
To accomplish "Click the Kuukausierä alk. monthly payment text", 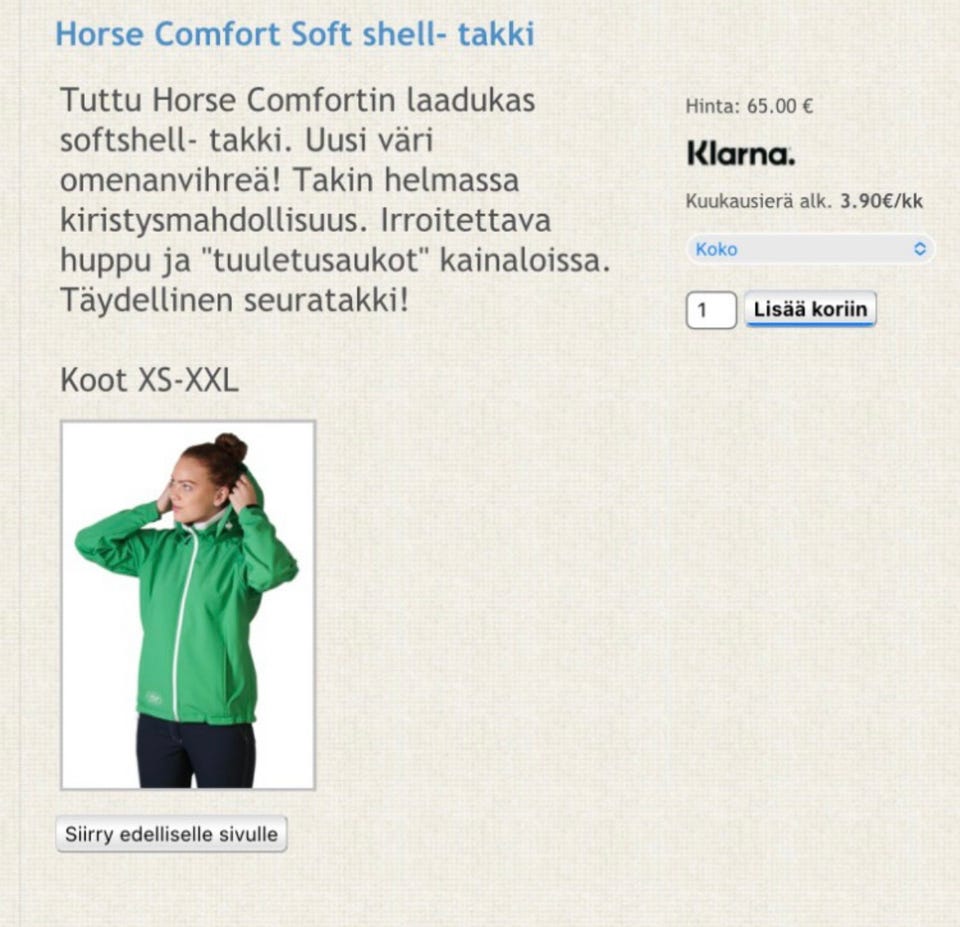I will (759, 201).
